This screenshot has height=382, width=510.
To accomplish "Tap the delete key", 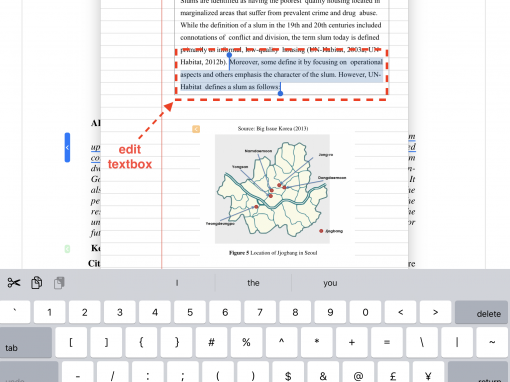I will 481,312.
